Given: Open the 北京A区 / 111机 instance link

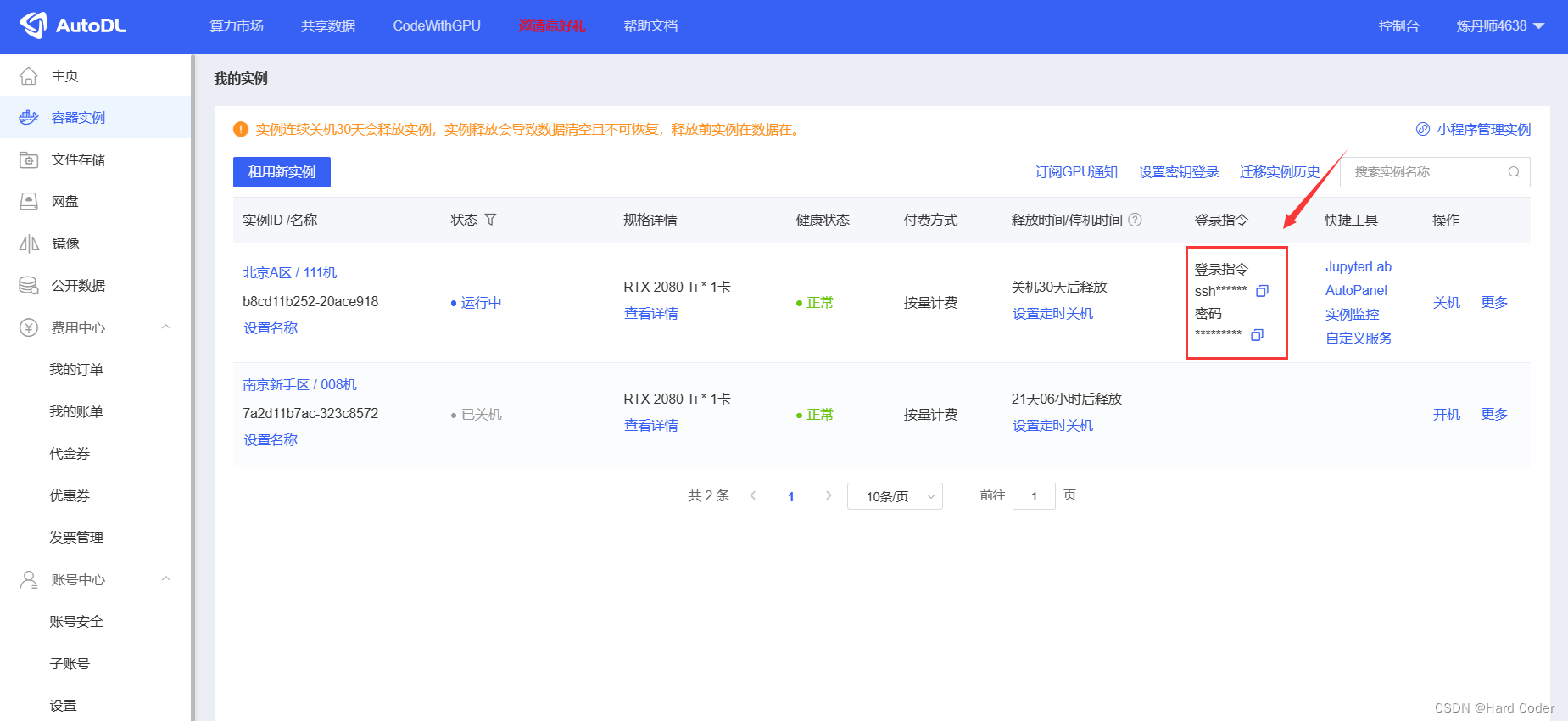Looking at the screenshot, I should (290, 272).
